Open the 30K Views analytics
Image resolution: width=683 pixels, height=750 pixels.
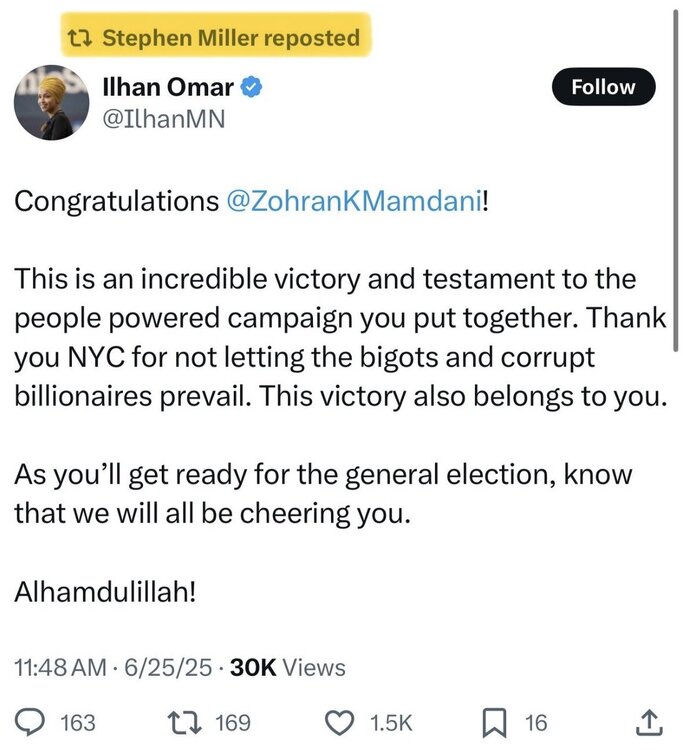point(287,668)
